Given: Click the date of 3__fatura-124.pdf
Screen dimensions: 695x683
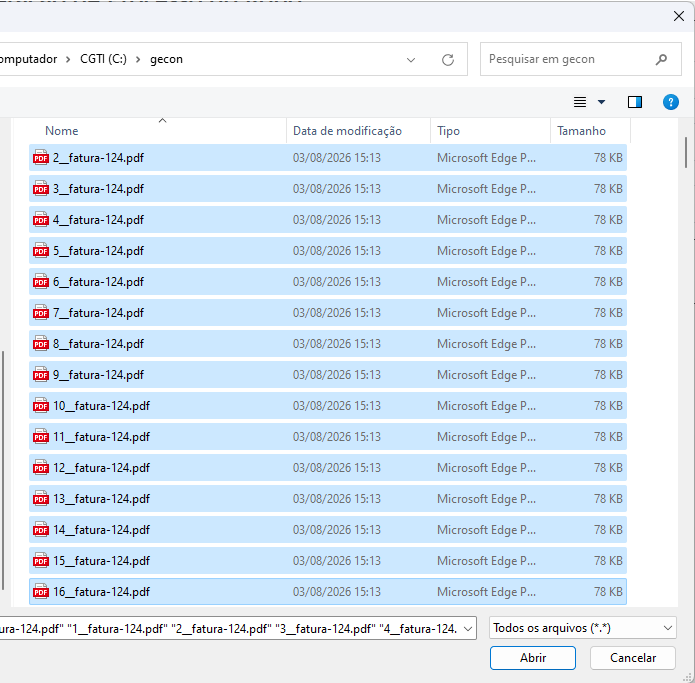Looking at the screenshot, I should coord(337,189).
